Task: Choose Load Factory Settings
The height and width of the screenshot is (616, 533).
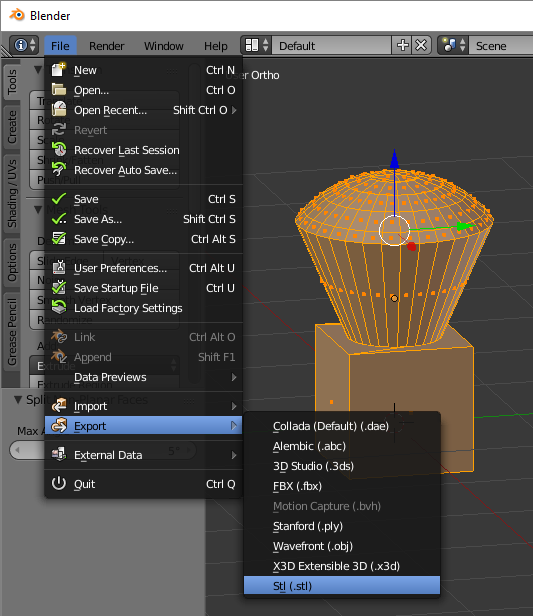Action: (144, 308)
